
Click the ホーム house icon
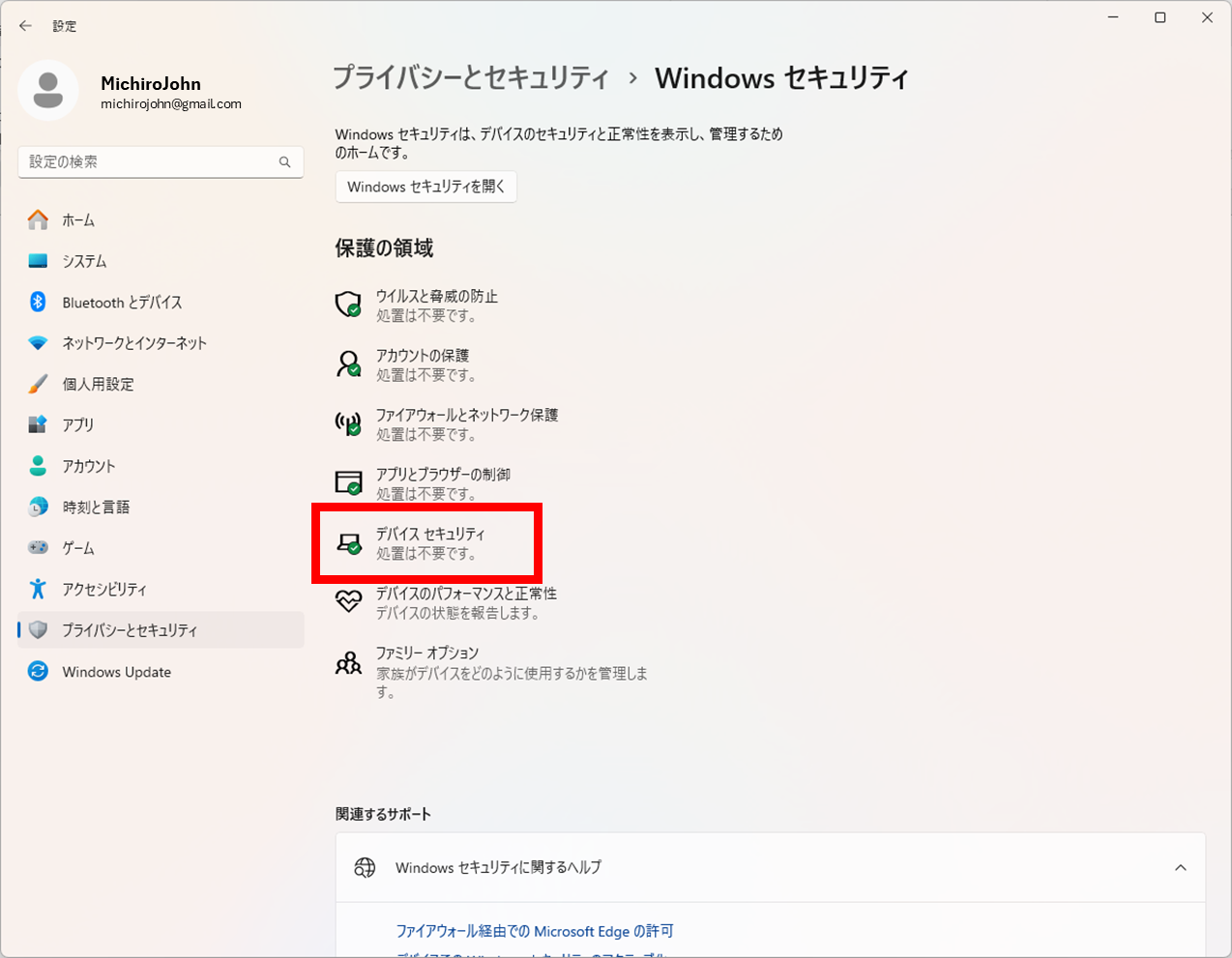click(38, 220)
